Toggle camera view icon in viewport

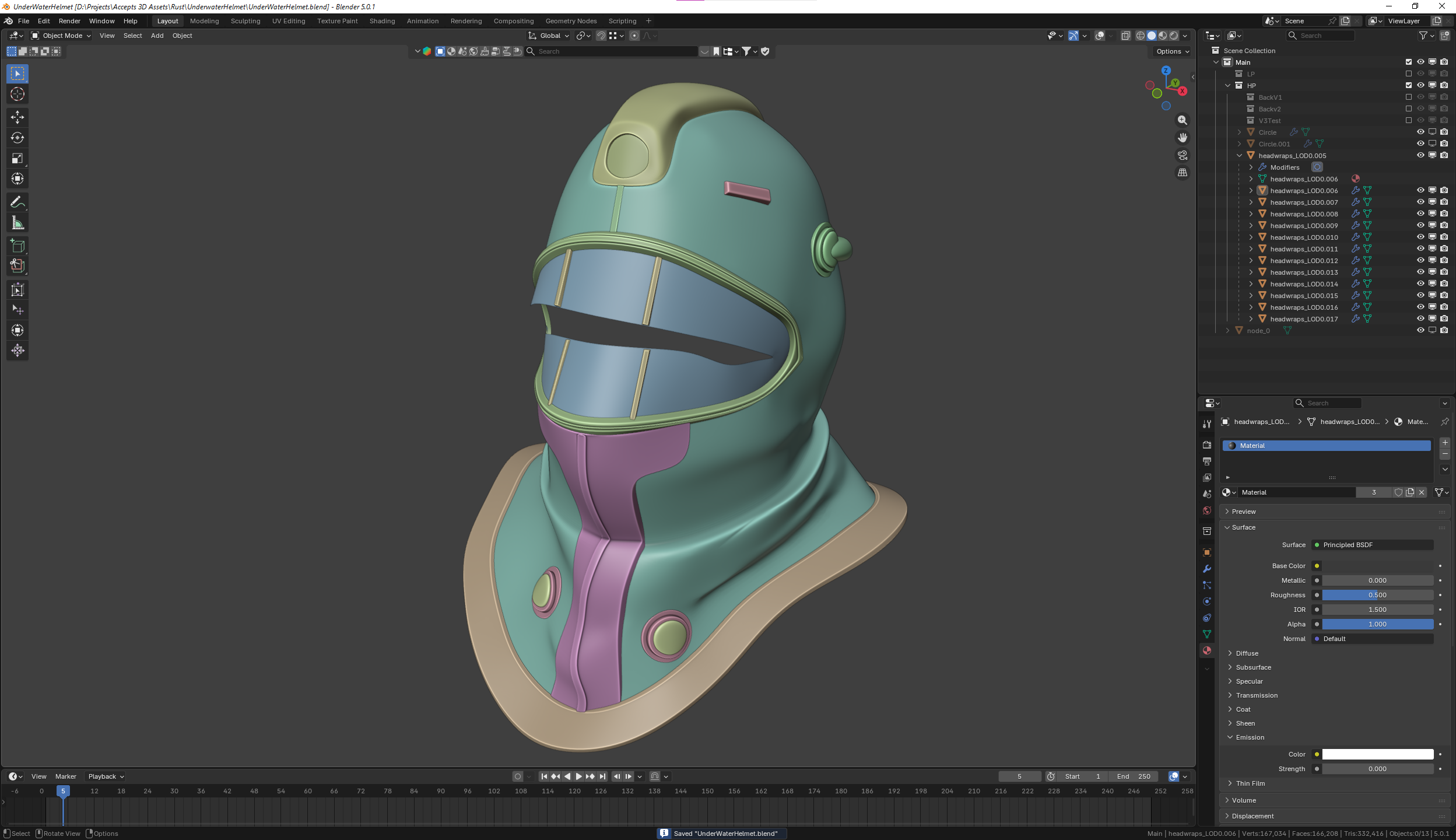coord(1182,155)
